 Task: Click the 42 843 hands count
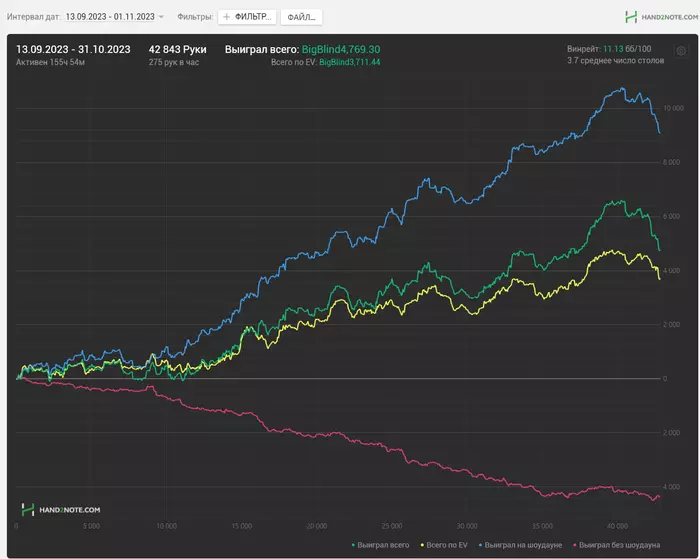(177, 49)
